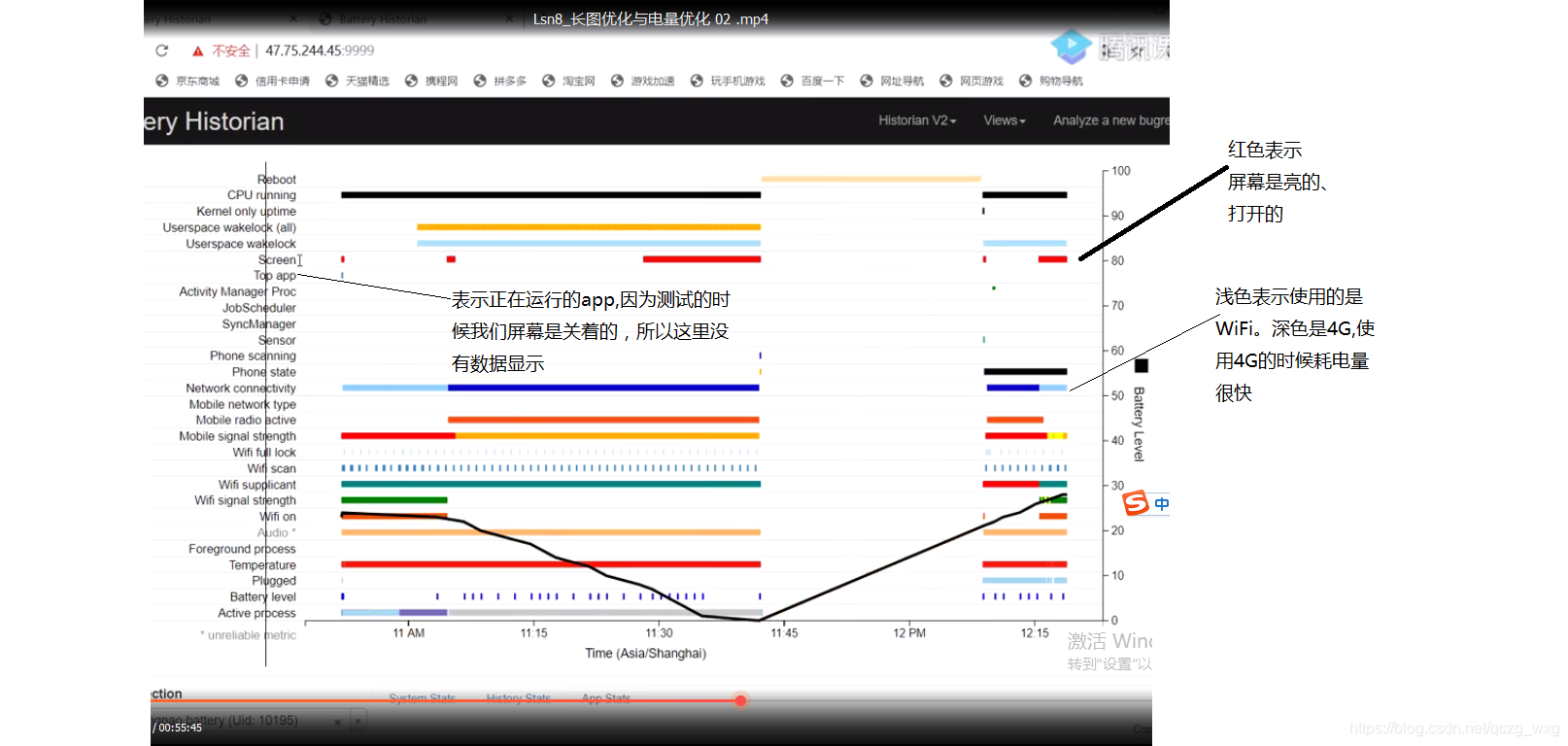This screenshot has width=1568, height=746.
Task: Click the globe icon of 百度一下 bookmark
Action: [787, 81]
